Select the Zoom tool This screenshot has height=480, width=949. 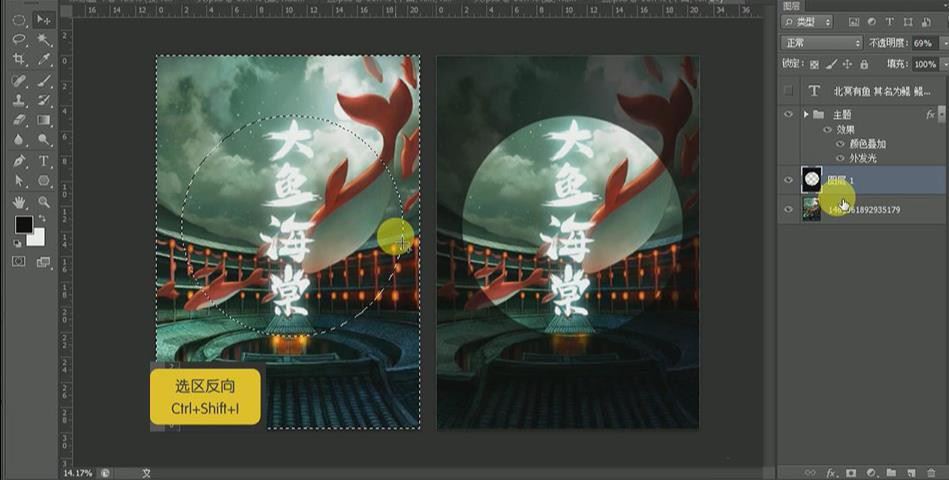(x=44, y=202)
